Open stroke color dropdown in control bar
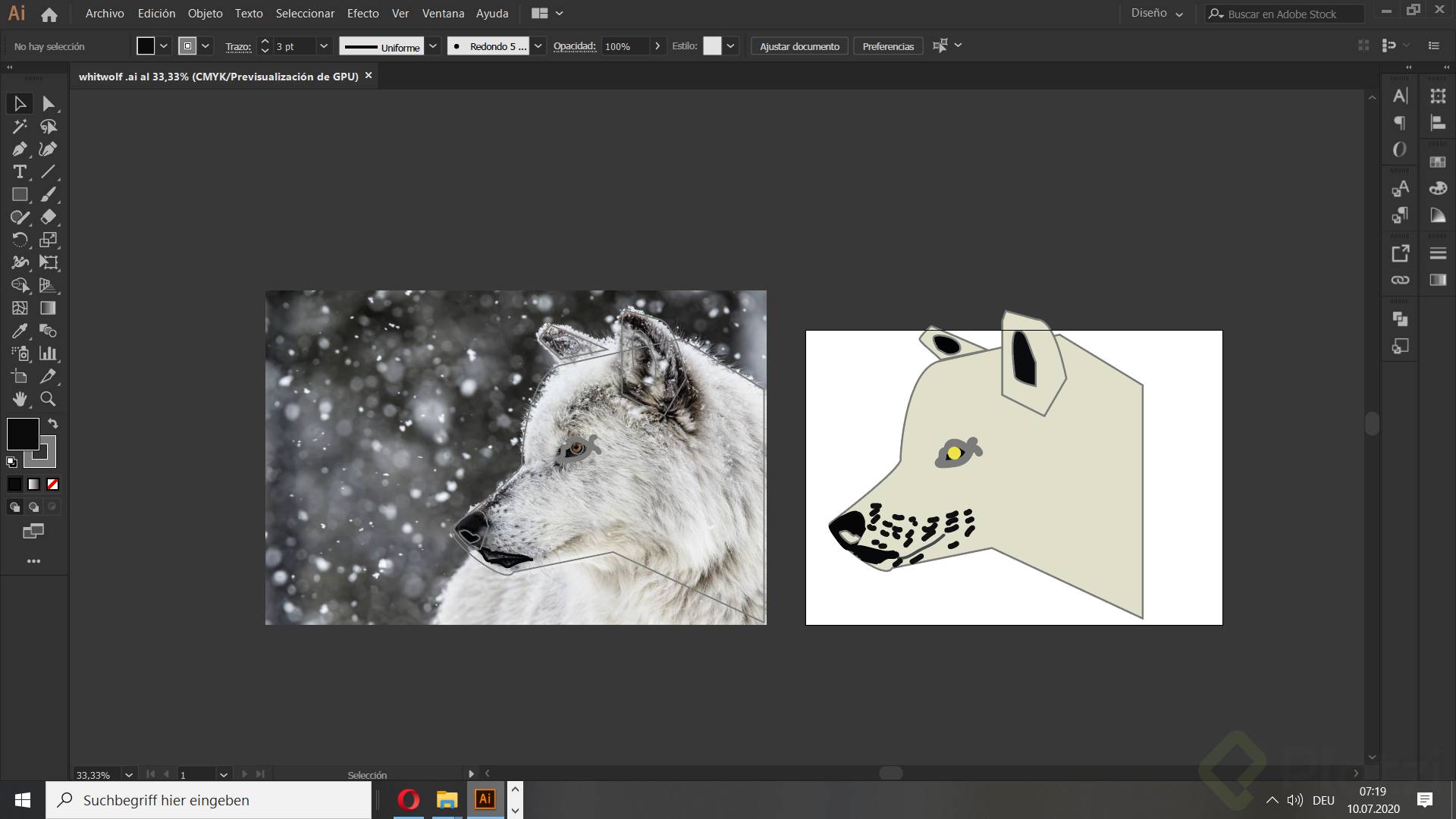Image resolution: width=1456 pixels, height=819 pixels. (206, 46)
